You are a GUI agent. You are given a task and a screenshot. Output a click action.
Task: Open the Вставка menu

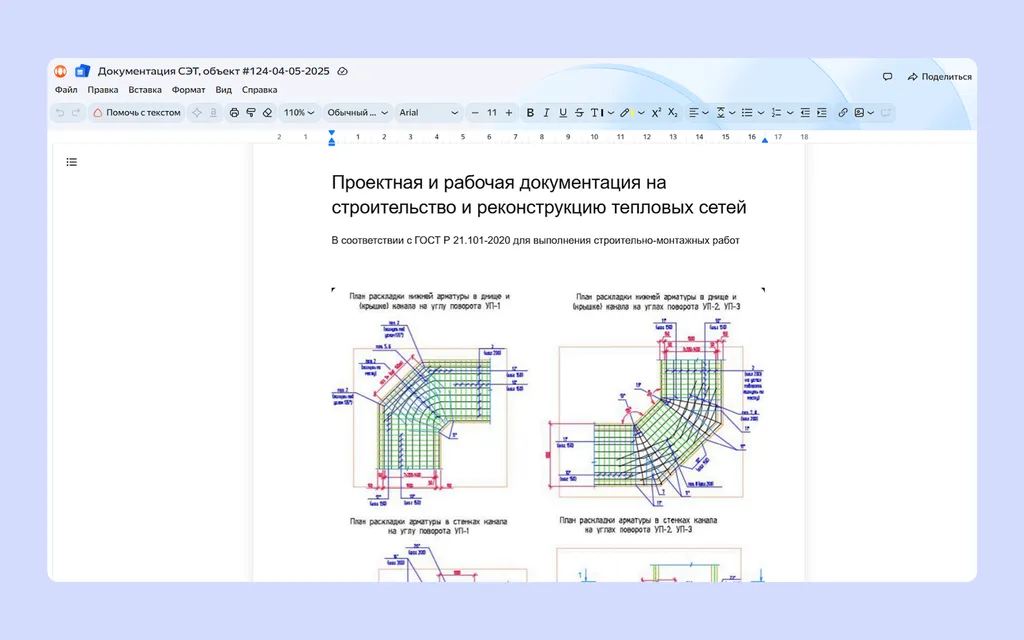tap(145, 90)
